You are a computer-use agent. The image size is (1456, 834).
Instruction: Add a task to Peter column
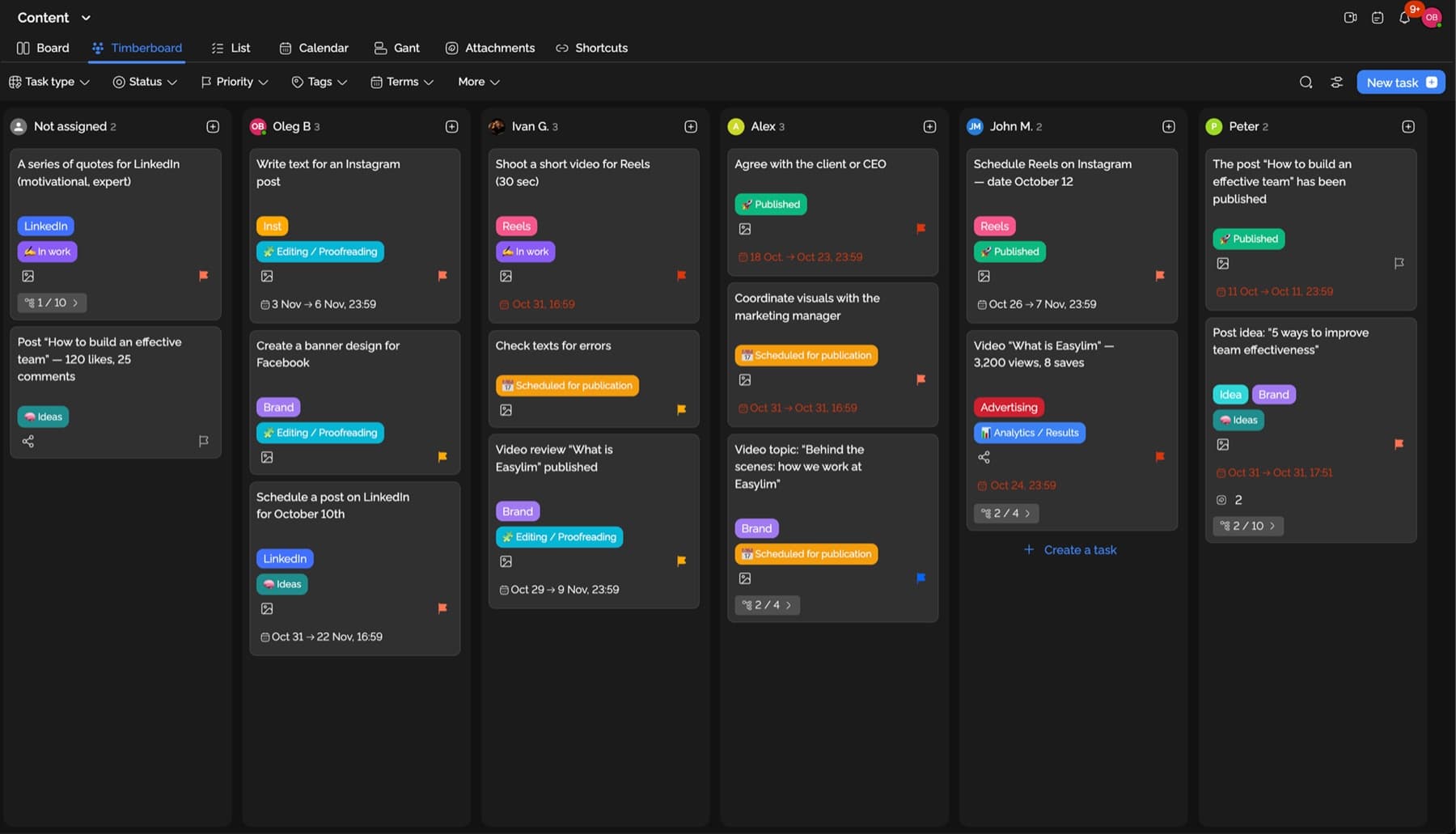(1408, 126)
